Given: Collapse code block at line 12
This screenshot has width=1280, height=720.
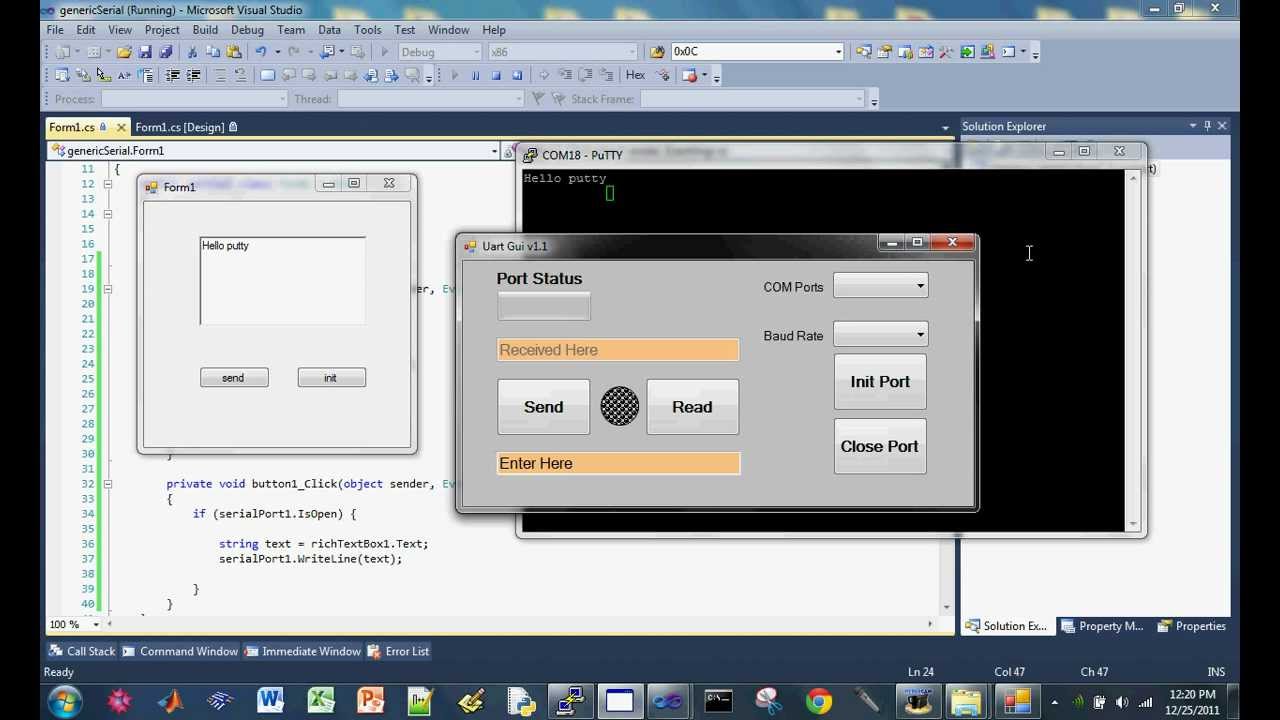Looking at the screenshot, I should point(107,184).
